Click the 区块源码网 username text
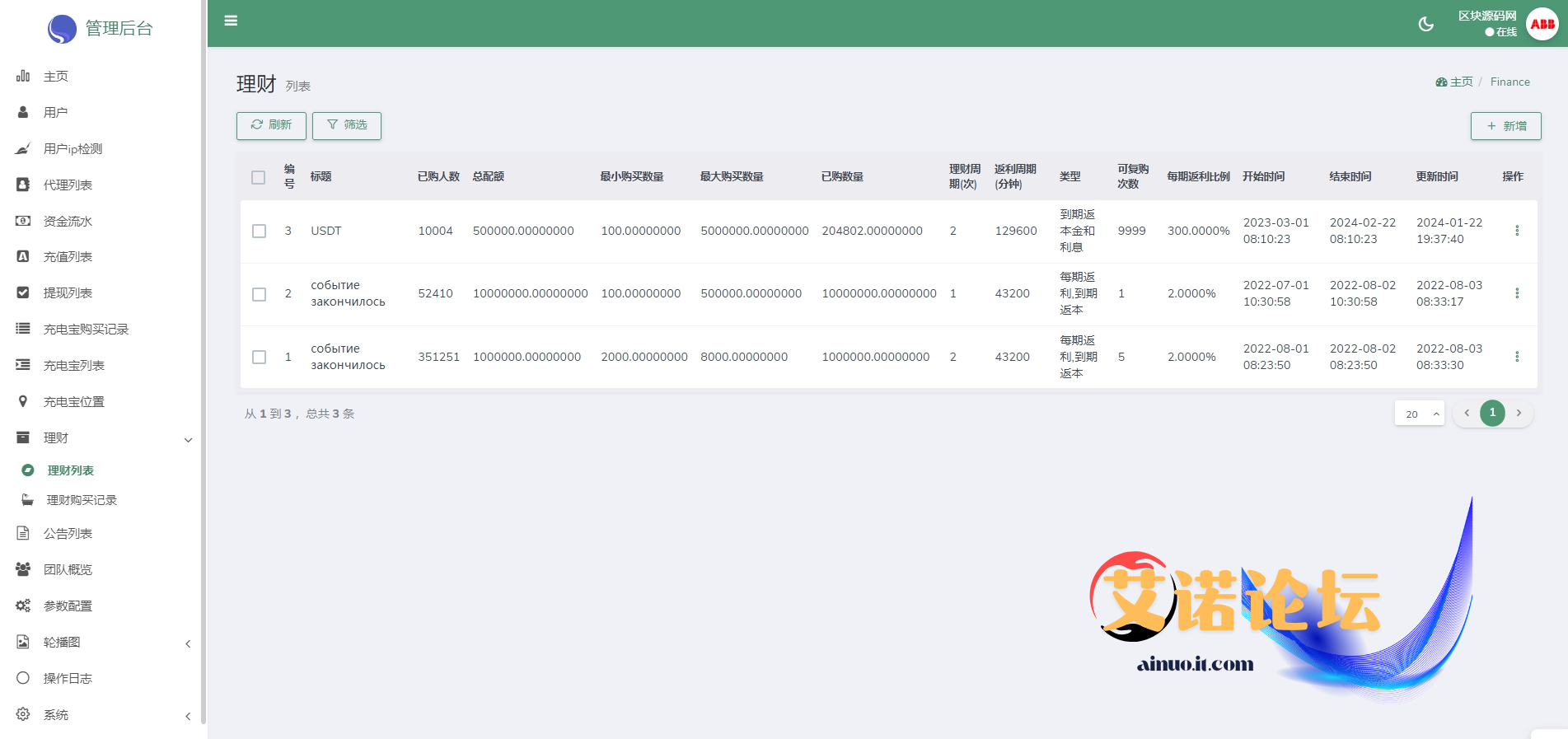This screenshot has height=739, width=1568. (x=1487, y=16)
